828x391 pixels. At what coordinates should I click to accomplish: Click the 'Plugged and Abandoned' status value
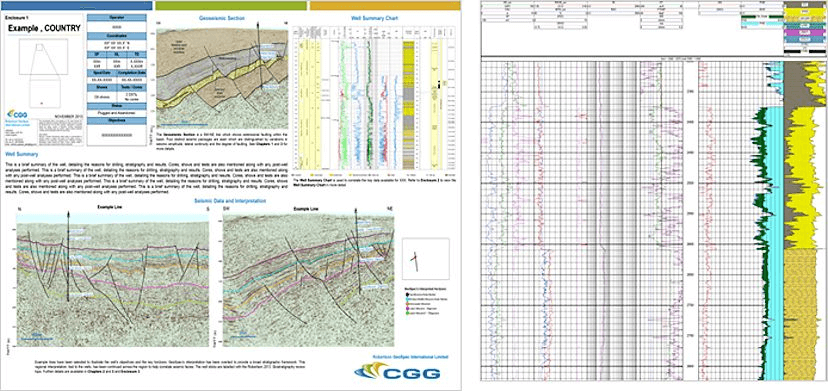tap(116, 113)
